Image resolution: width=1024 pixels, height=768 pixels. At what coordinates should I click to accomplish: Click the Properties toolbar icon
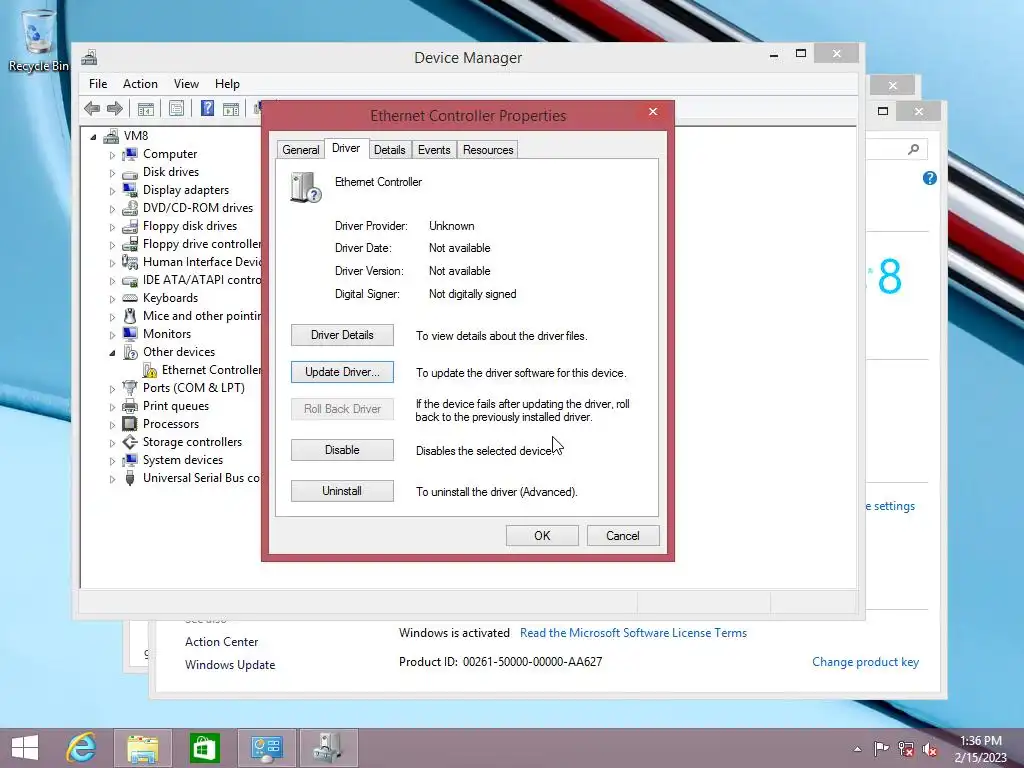[176, 108]
